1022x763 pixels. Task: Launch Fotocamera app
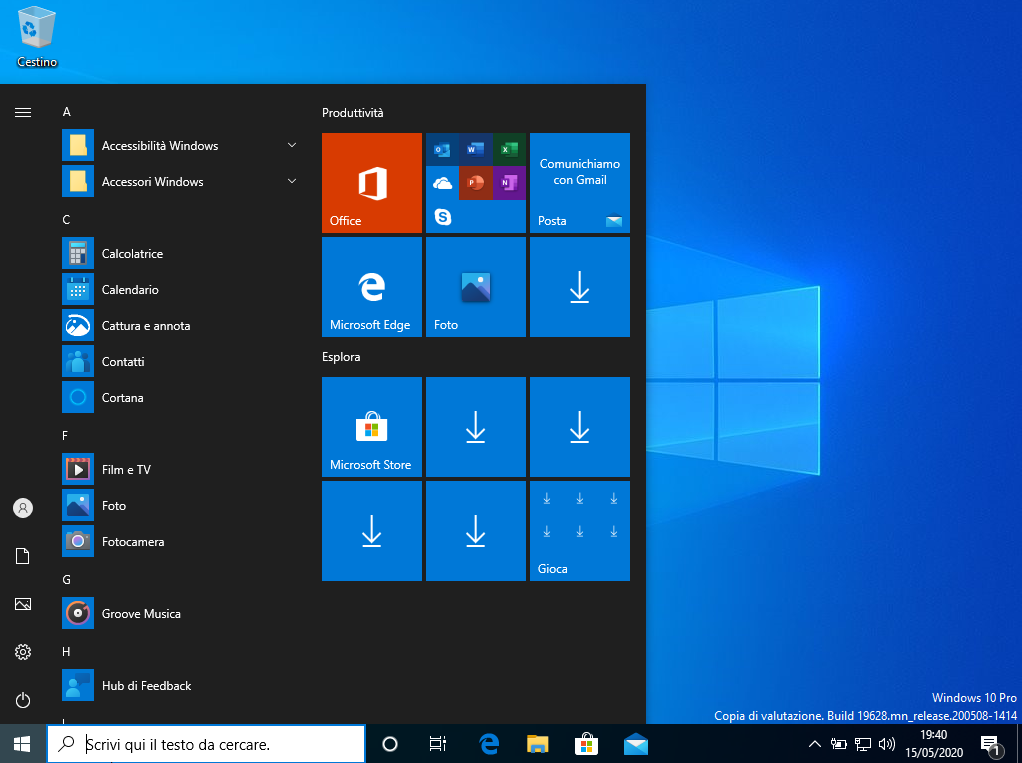(x=181, y=541)
